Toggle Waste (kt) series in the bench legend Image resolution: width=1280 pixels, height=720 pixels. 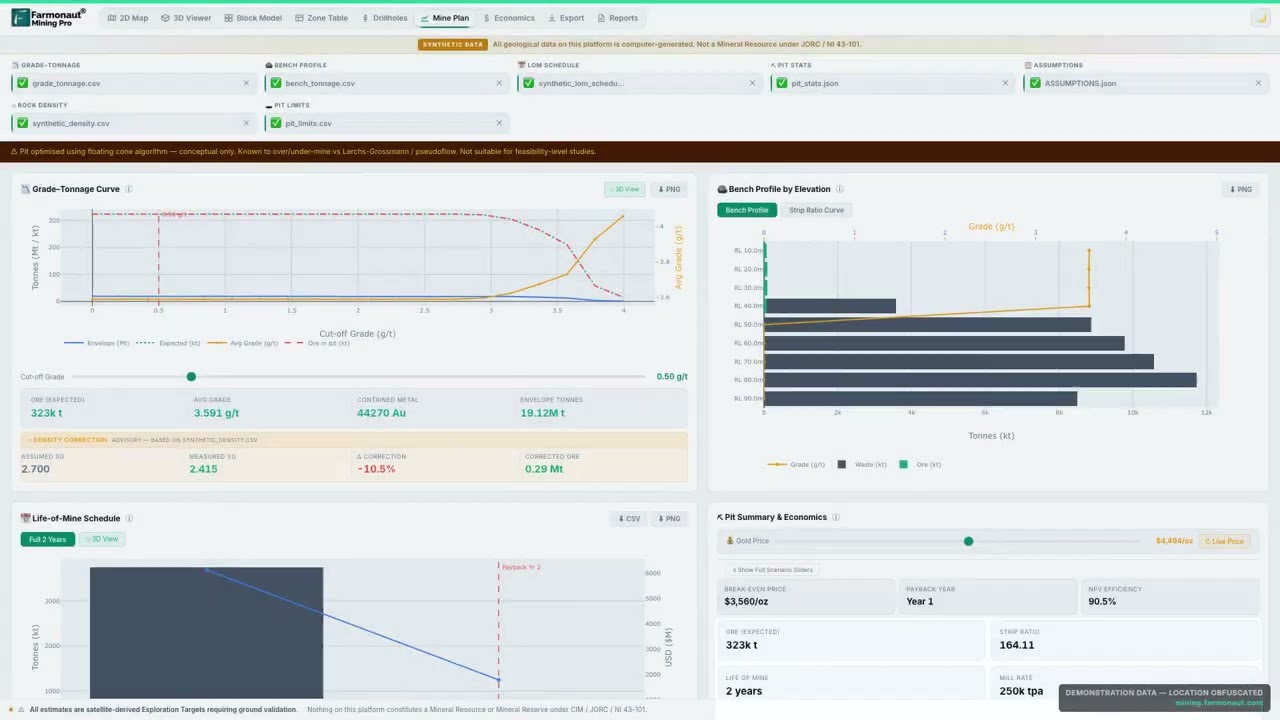pos(861,464)
